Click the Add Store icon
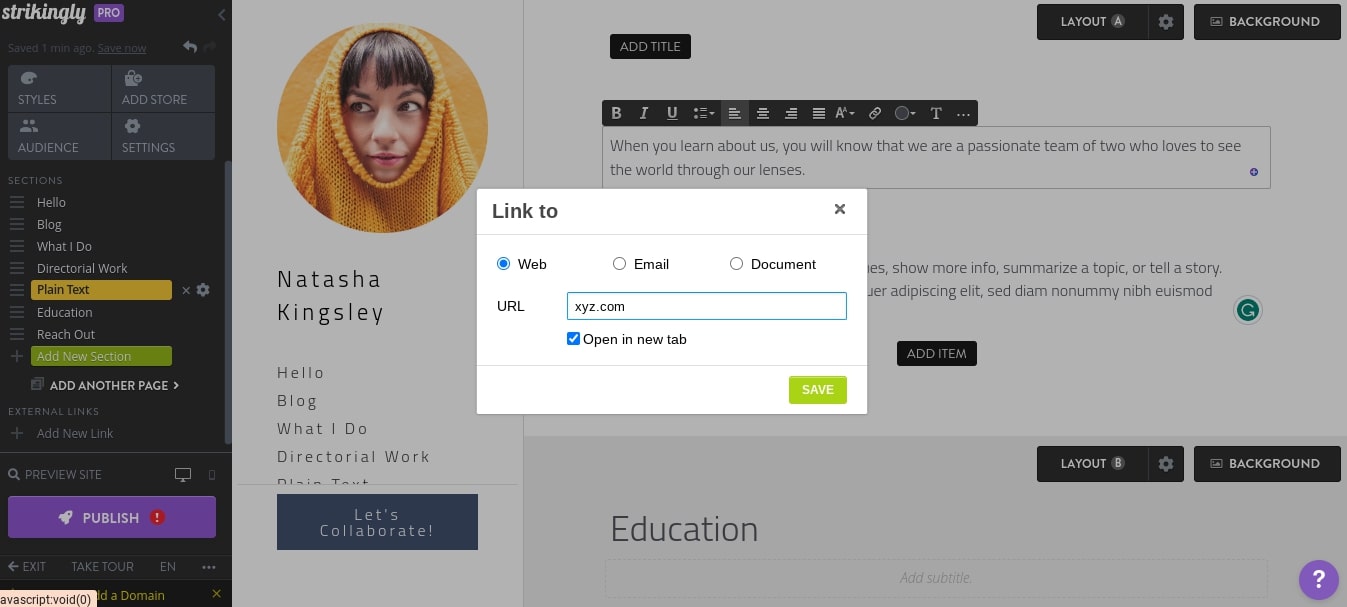The width and height of the screenshot is (1347, 607). click(x=133, y=78)
